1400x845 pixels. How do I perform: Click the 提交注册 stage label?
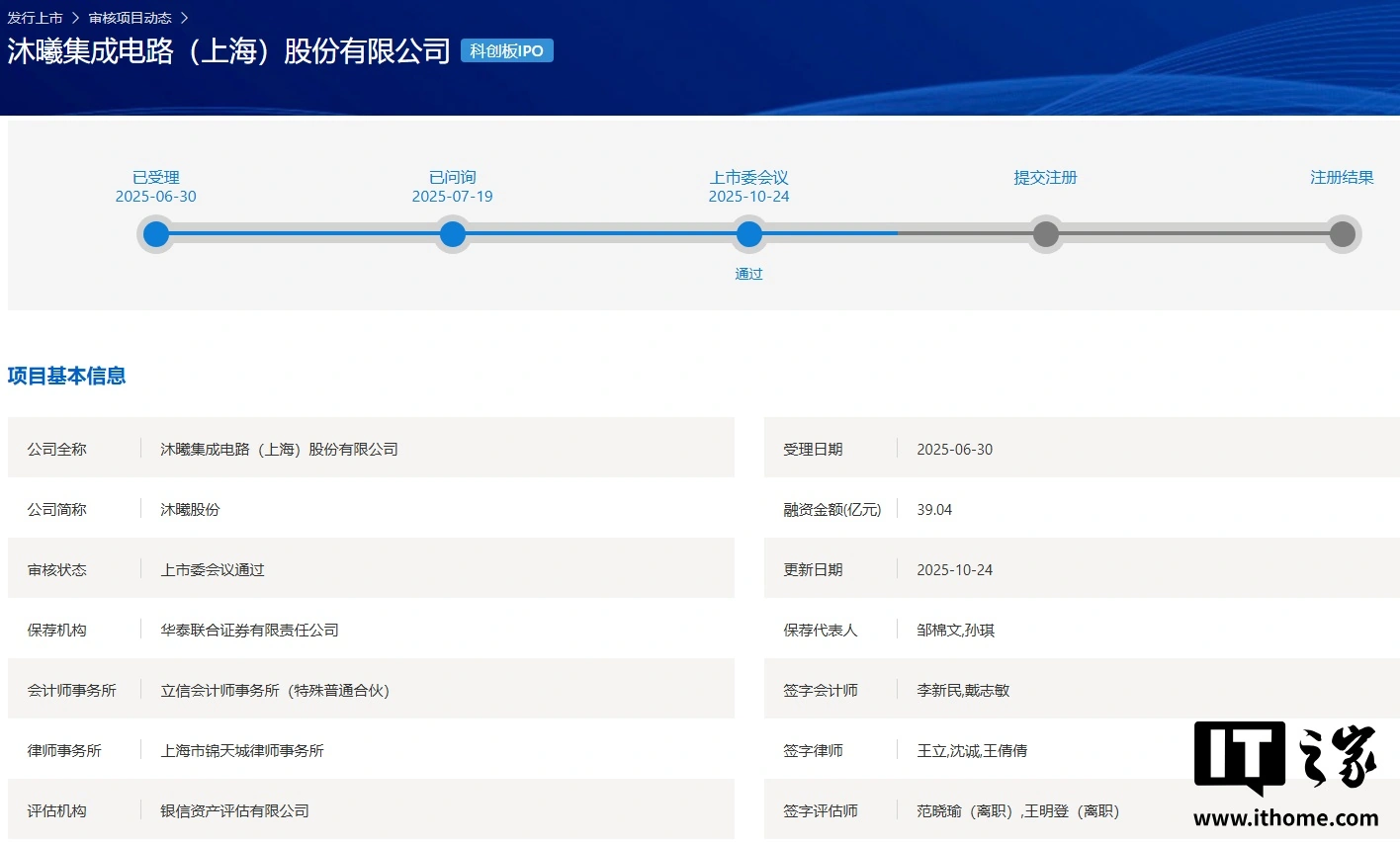point(1045,178)
